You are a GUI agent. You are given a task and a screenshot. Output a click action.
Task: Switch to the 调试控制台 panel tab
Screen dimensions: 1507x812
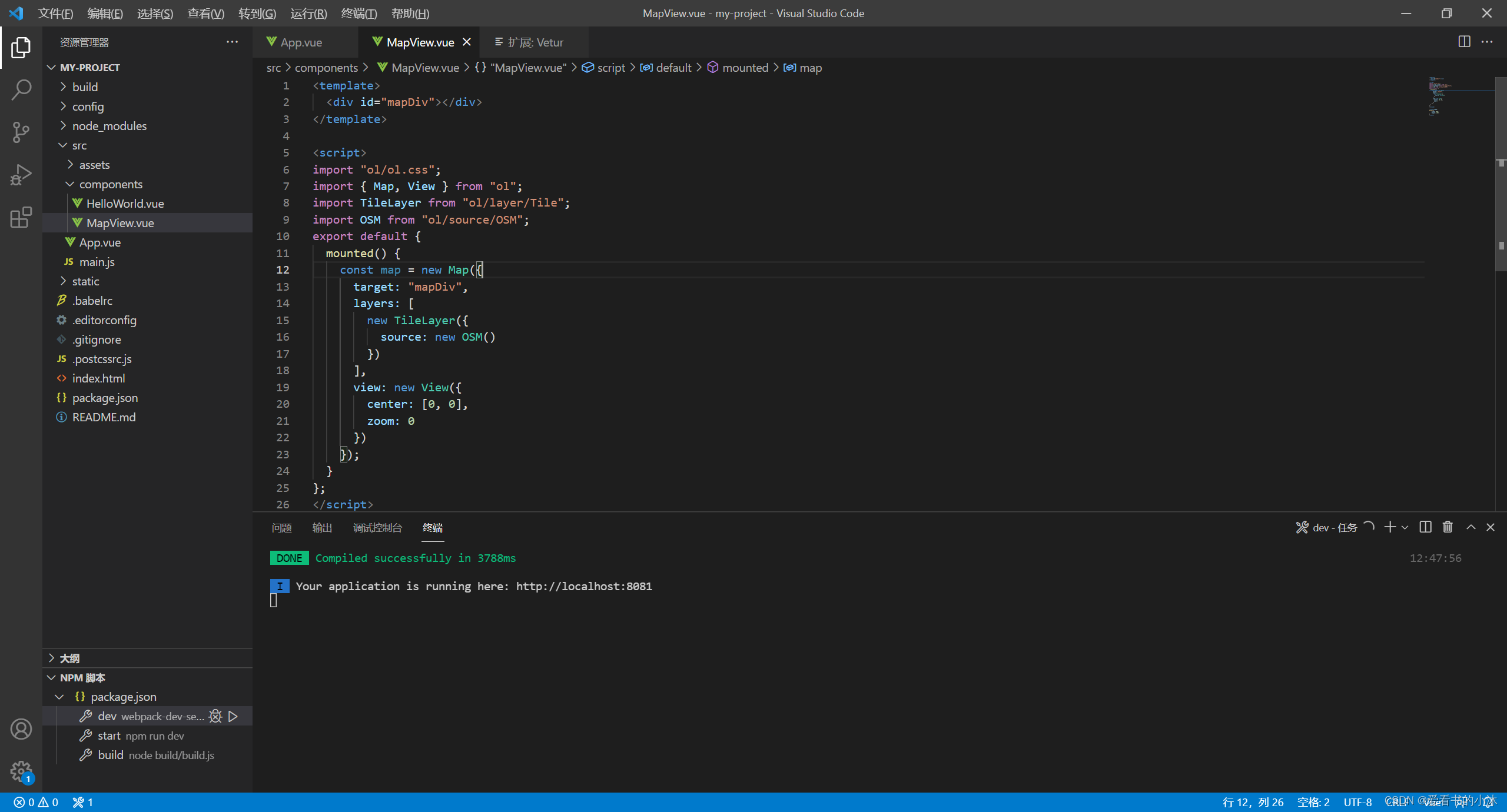pyautogui.click(x=377, y=528)
